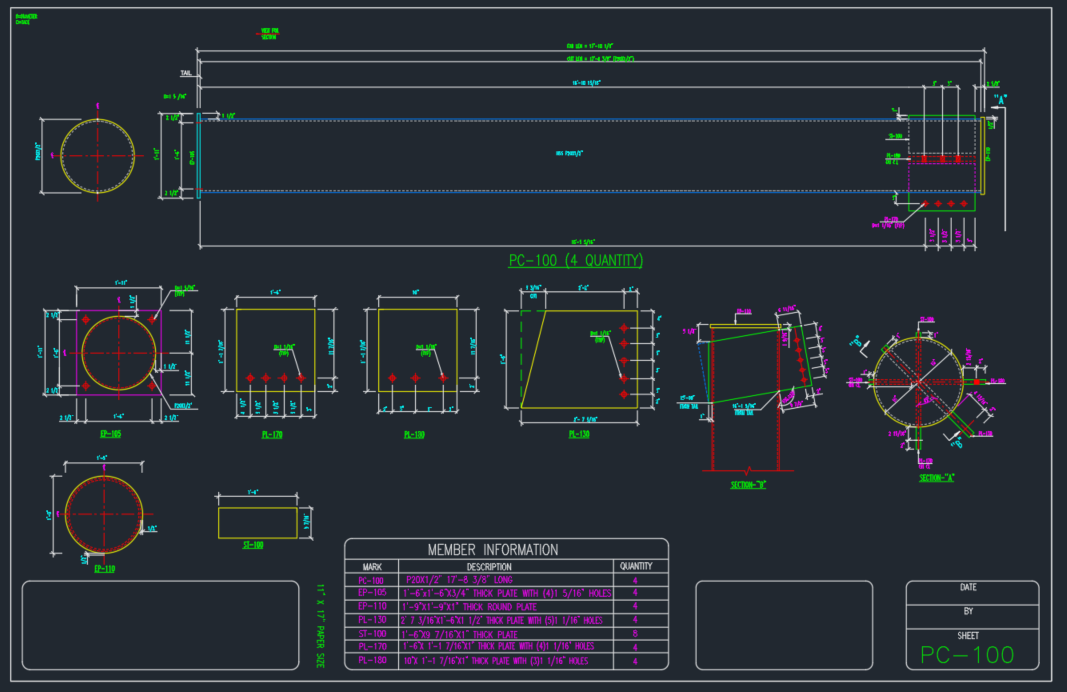Click the 11" x 17" PAPER SIZE note

coord(320,625)
